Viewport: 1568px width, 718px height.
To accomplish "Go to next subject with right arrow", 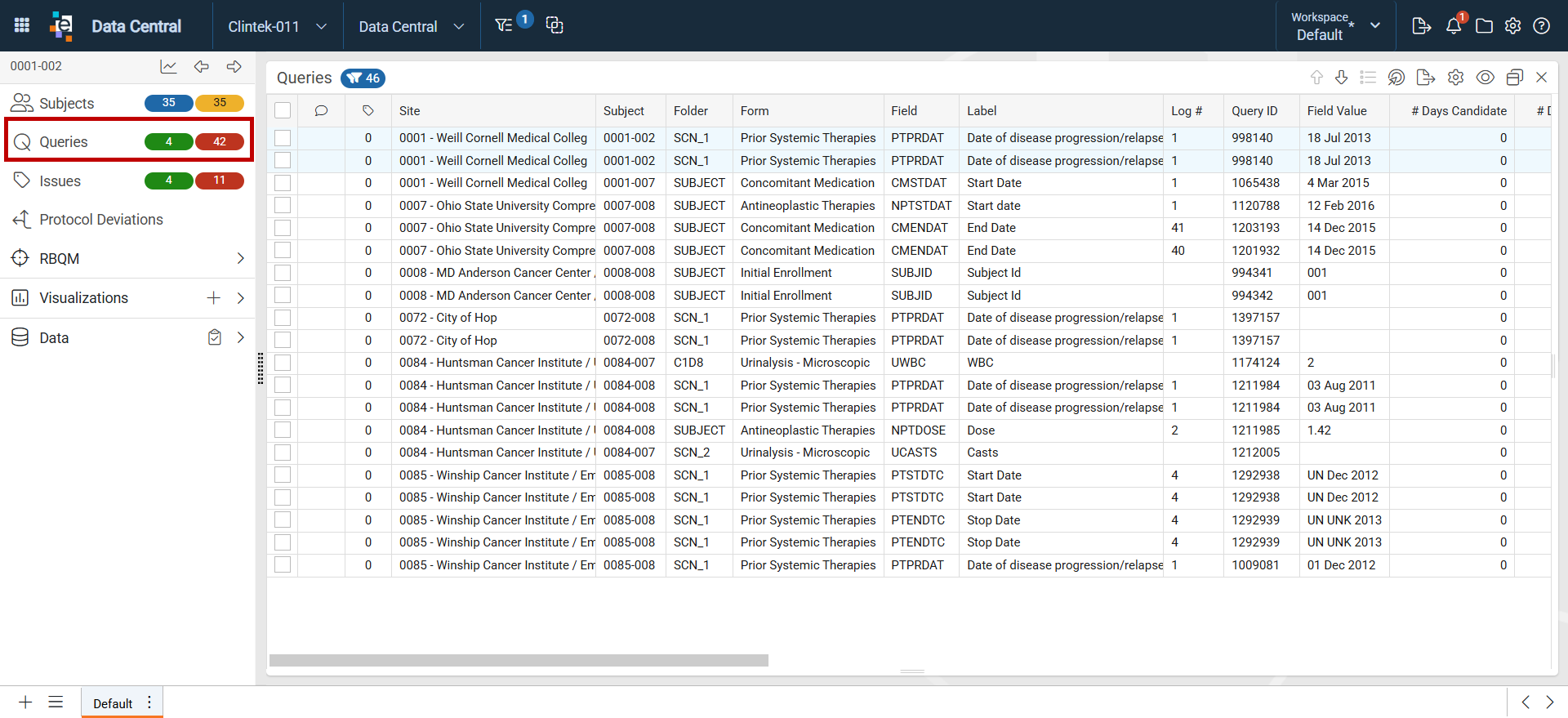I will click(x=234, y=67).
